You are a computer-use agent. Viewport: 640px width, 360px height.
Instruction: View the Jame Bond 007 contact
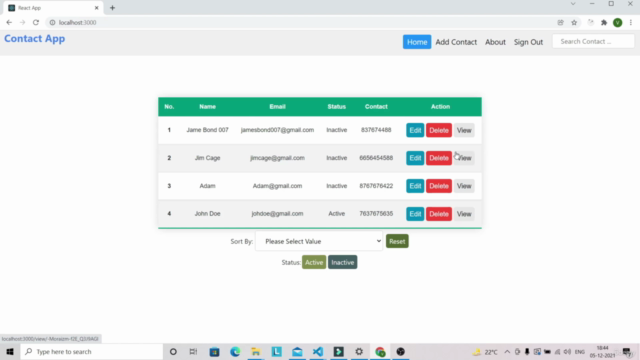pyautogui.click(x=464, y=130)
